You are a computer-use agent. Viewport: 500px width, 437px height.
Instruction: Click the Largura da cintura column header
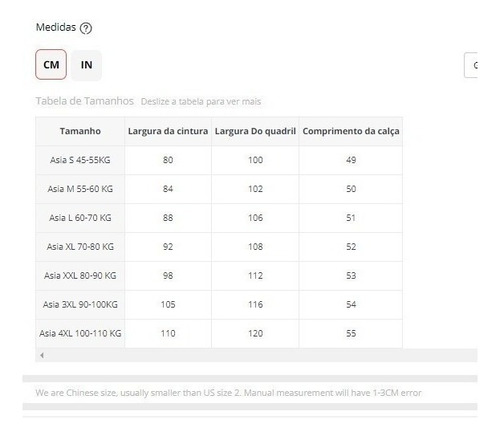(168, 131)
